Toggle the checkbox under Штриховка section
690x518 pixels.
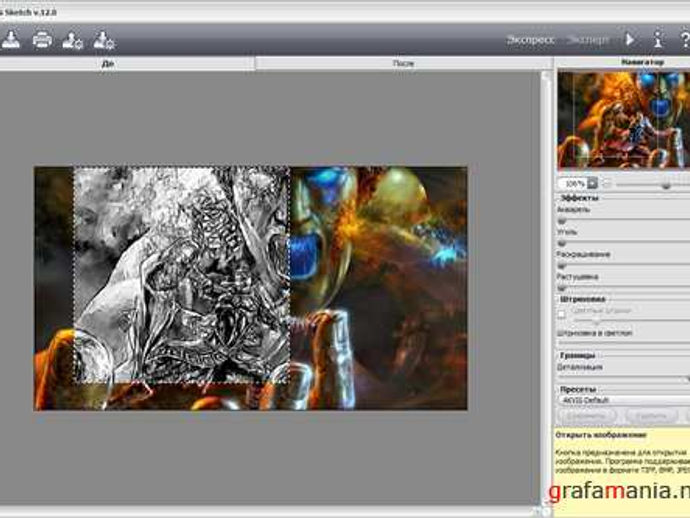point(562,314)
